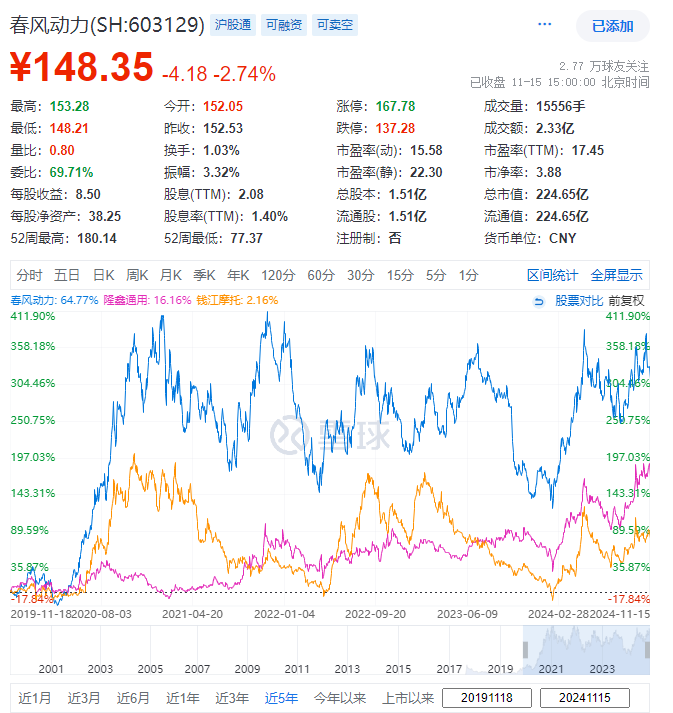
Task: Select the 日K chart tab
Action: pyautogui.click(x=104, y=275)
